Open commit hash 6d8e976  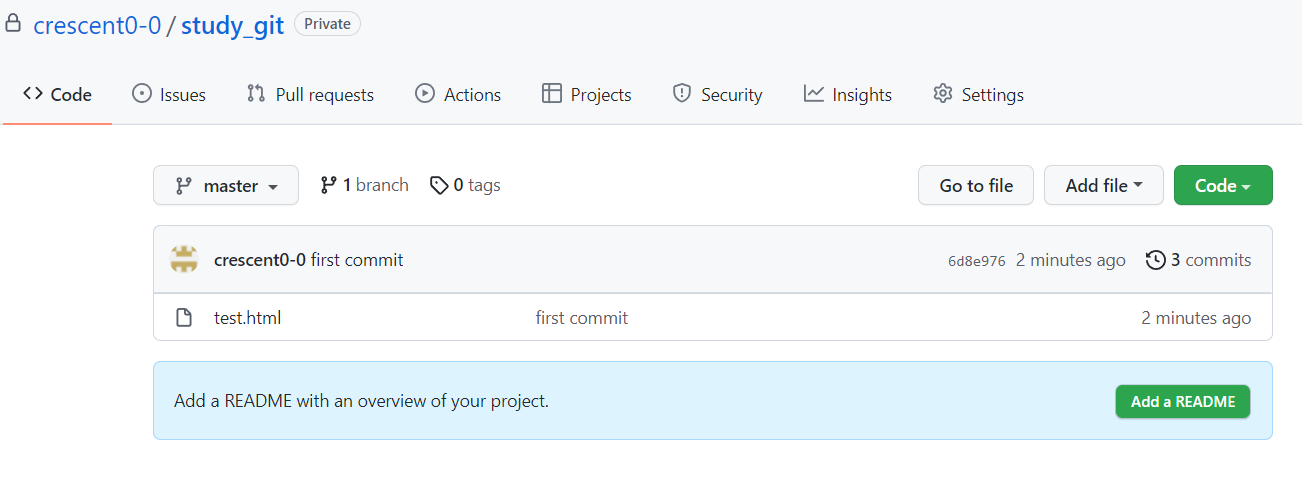977,261
